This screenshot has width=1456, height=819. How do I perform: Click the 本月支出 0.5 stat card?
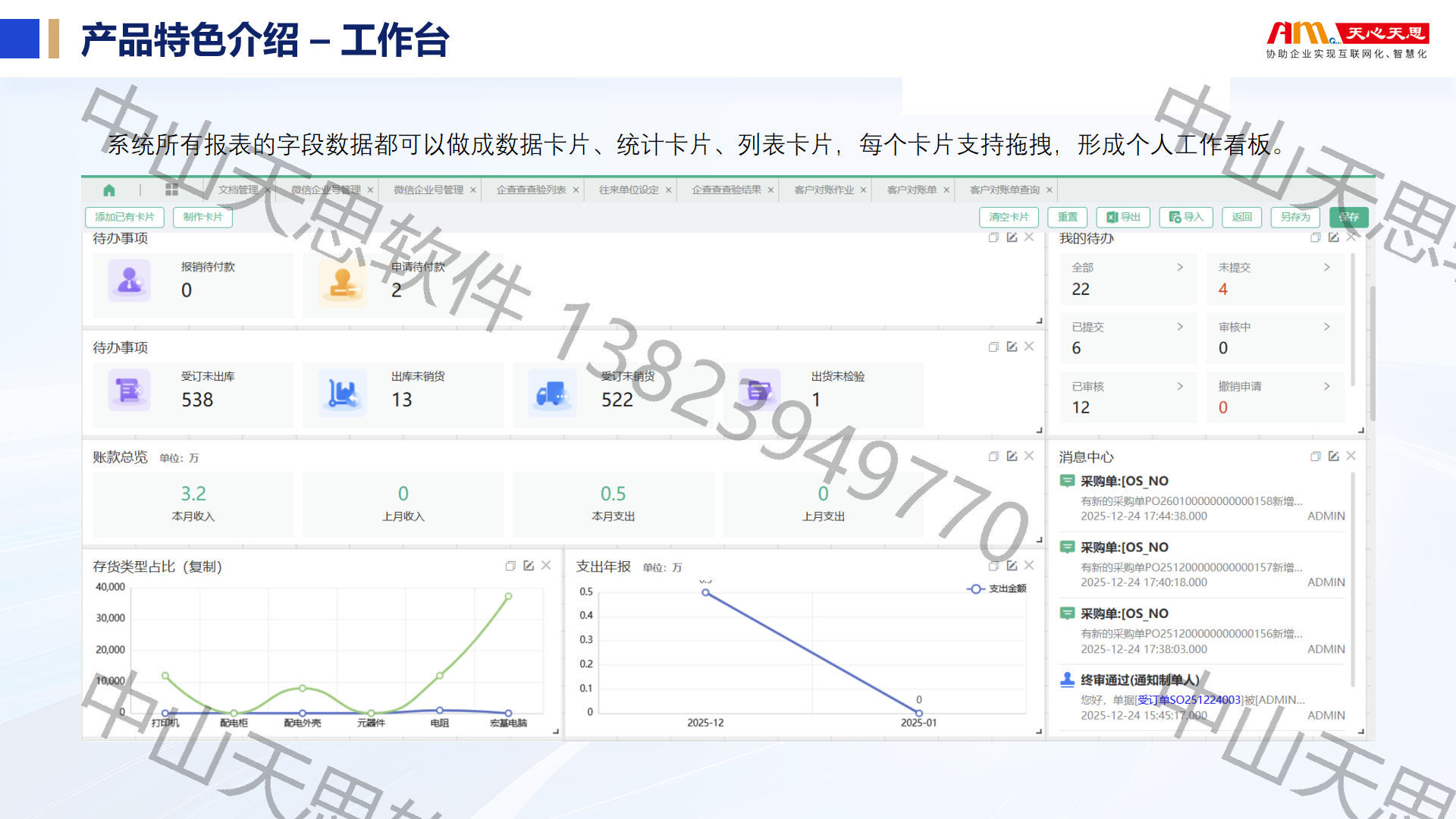click(x=613, y=504)
